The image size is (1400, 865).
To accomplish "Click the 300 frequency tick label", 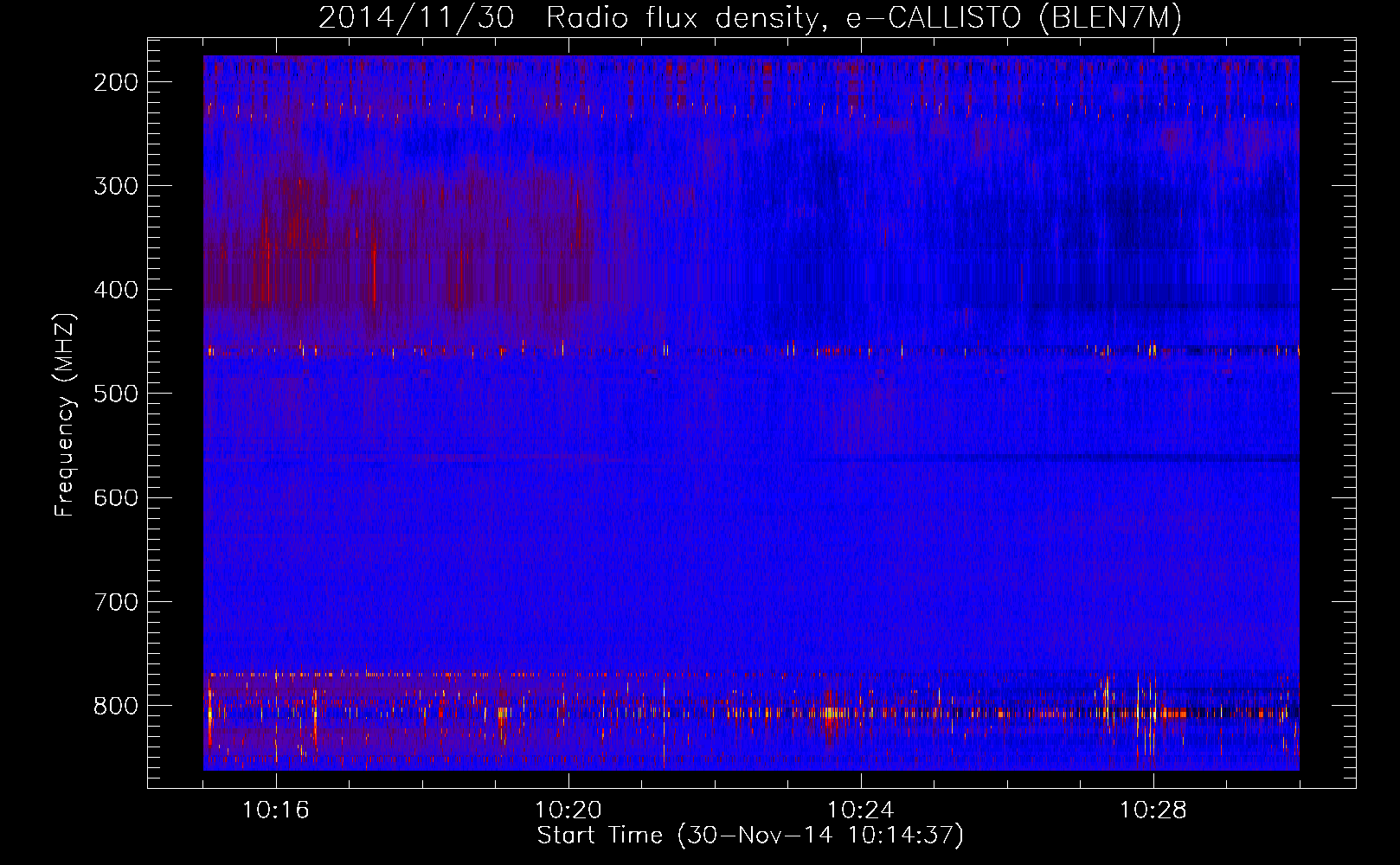I will [x=116, y=186].
